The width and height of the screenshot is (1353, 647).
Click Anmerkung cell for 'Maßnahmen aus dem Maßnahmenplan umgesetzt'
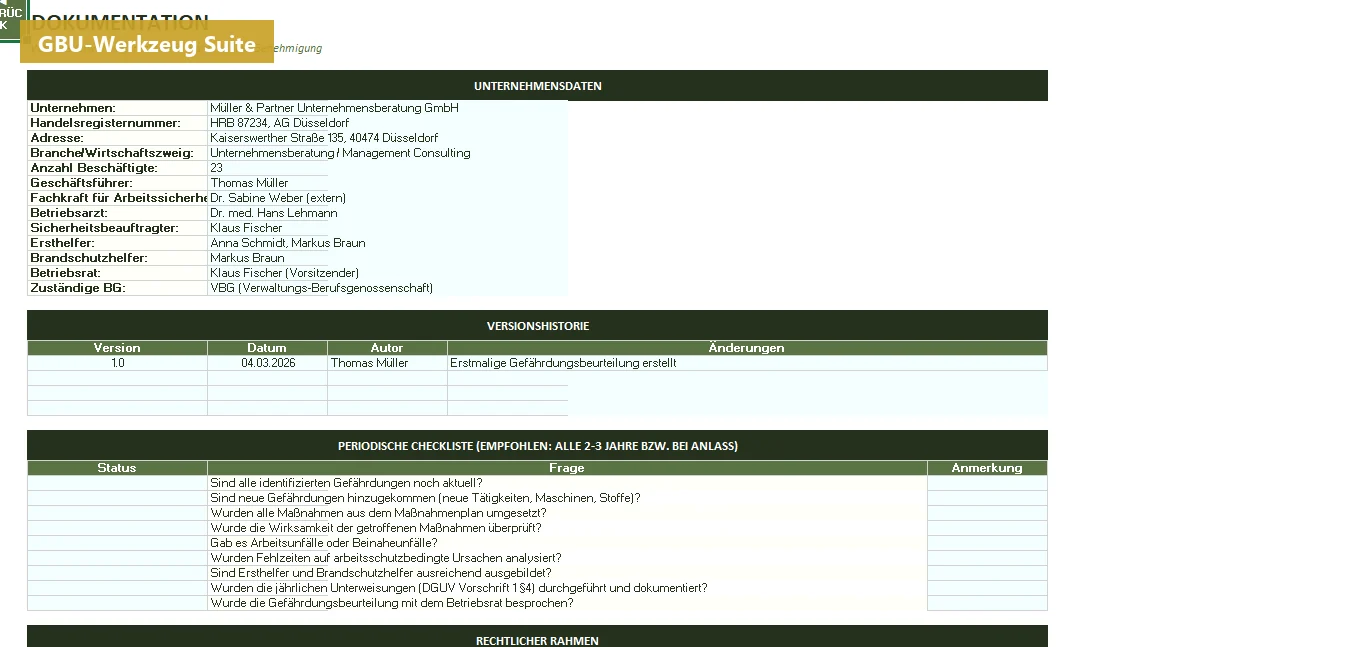pos(987,513)
